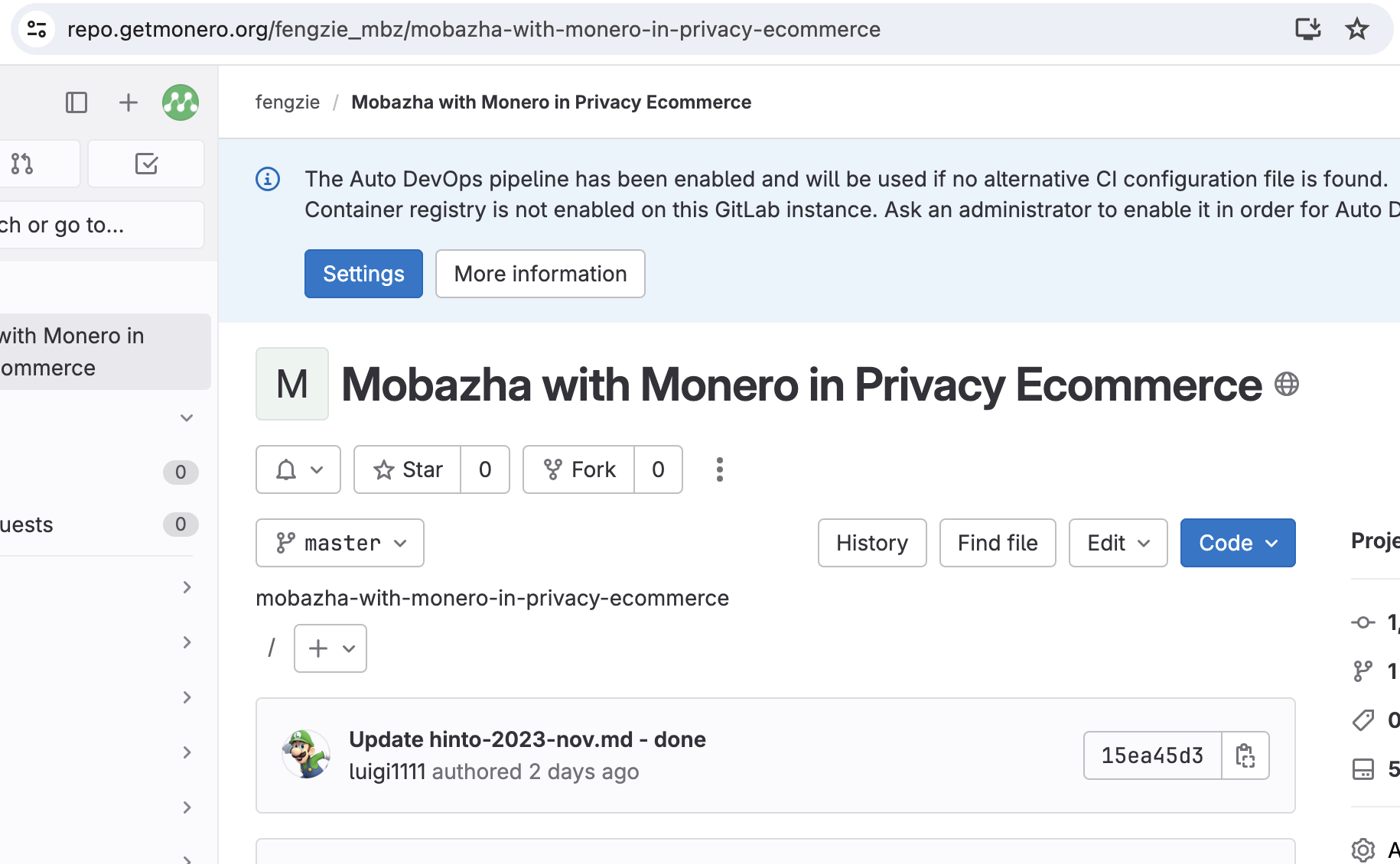
Task: Click the More information button
Action: (x=540, y=274)
